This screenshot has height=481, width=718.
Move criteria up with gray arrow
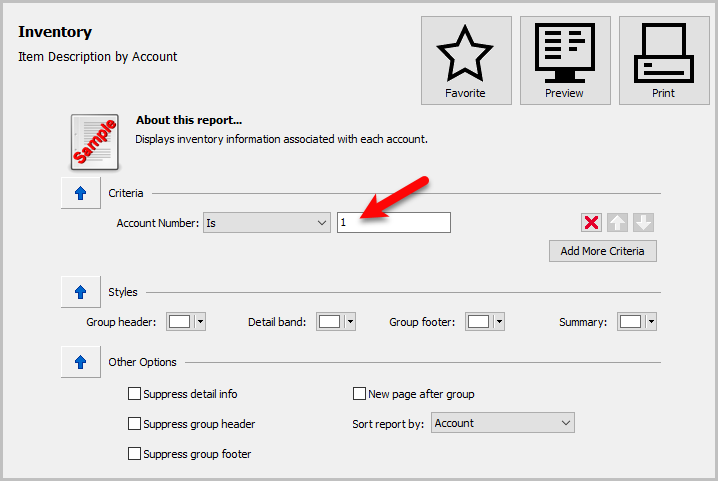pos(617,223)
